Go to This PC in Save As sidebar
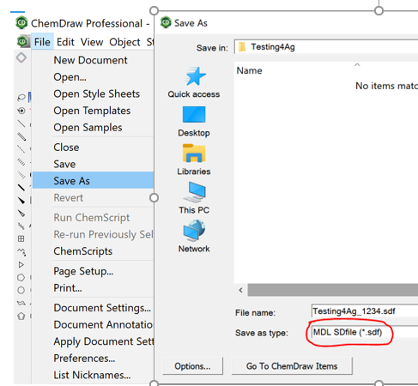Screen dimensions: 418x386 click(194, 198)
